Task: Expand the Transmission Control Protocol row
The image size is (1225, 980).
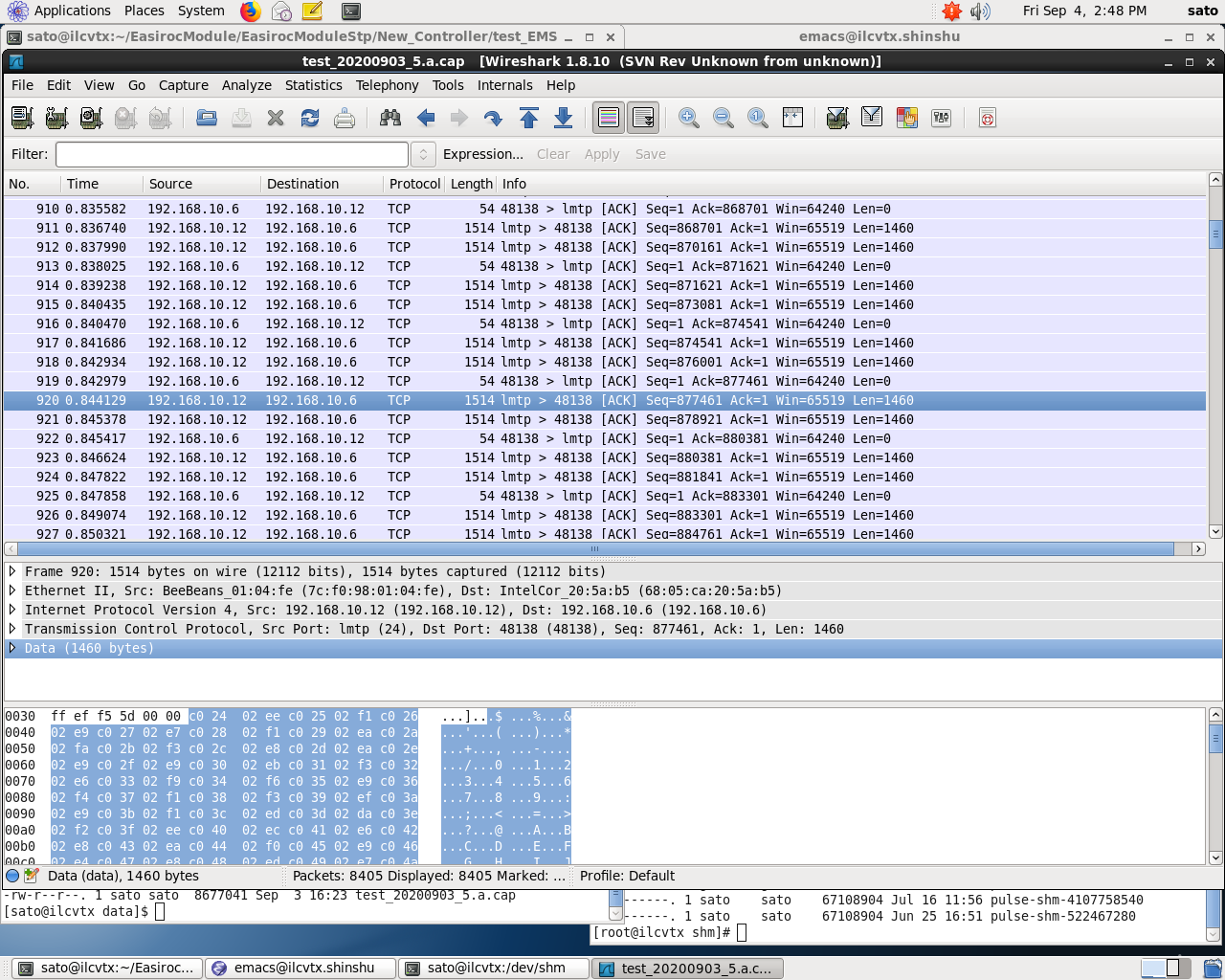Action: [x=12, y=629]
